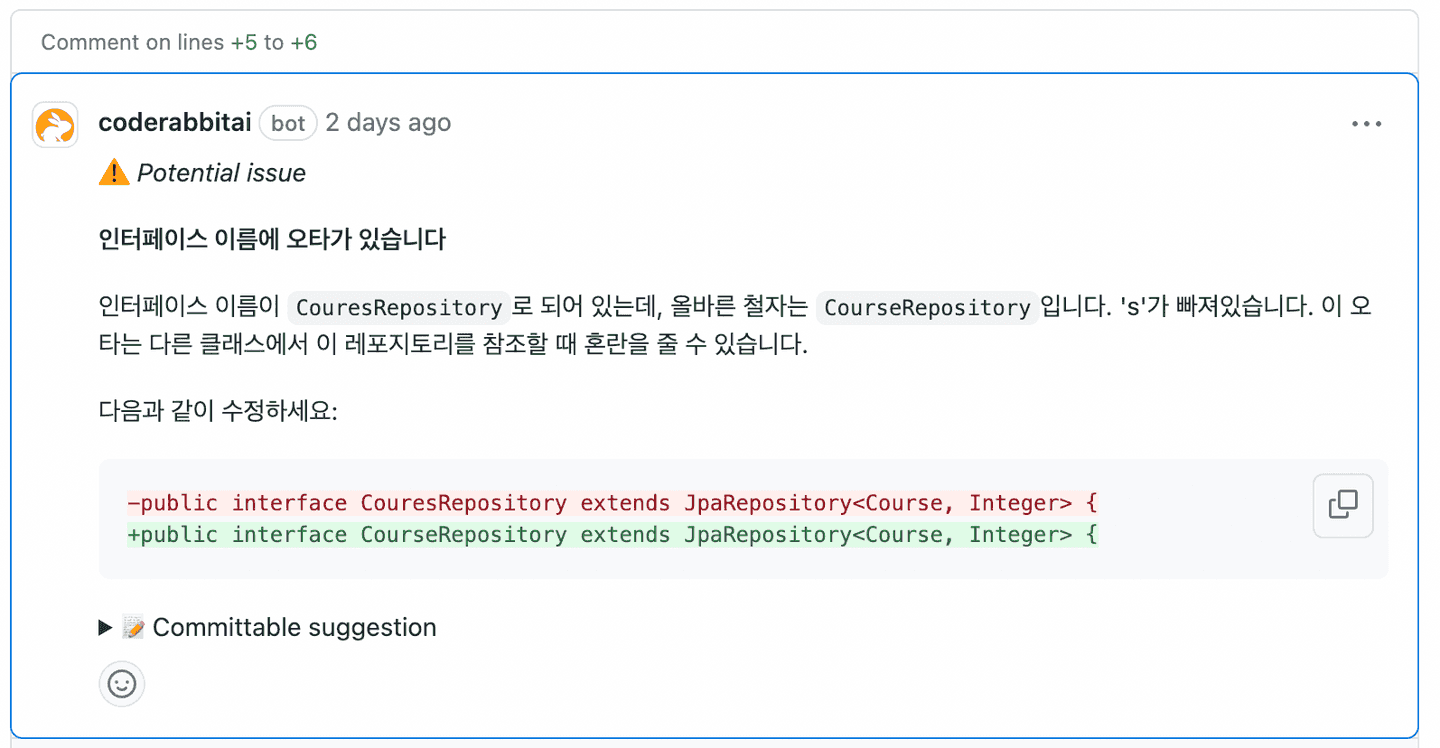This screenshot has height=748, width=1440.
Task: Open the '2 days ago' timestamp permalink
Action: tap(388, 123)
